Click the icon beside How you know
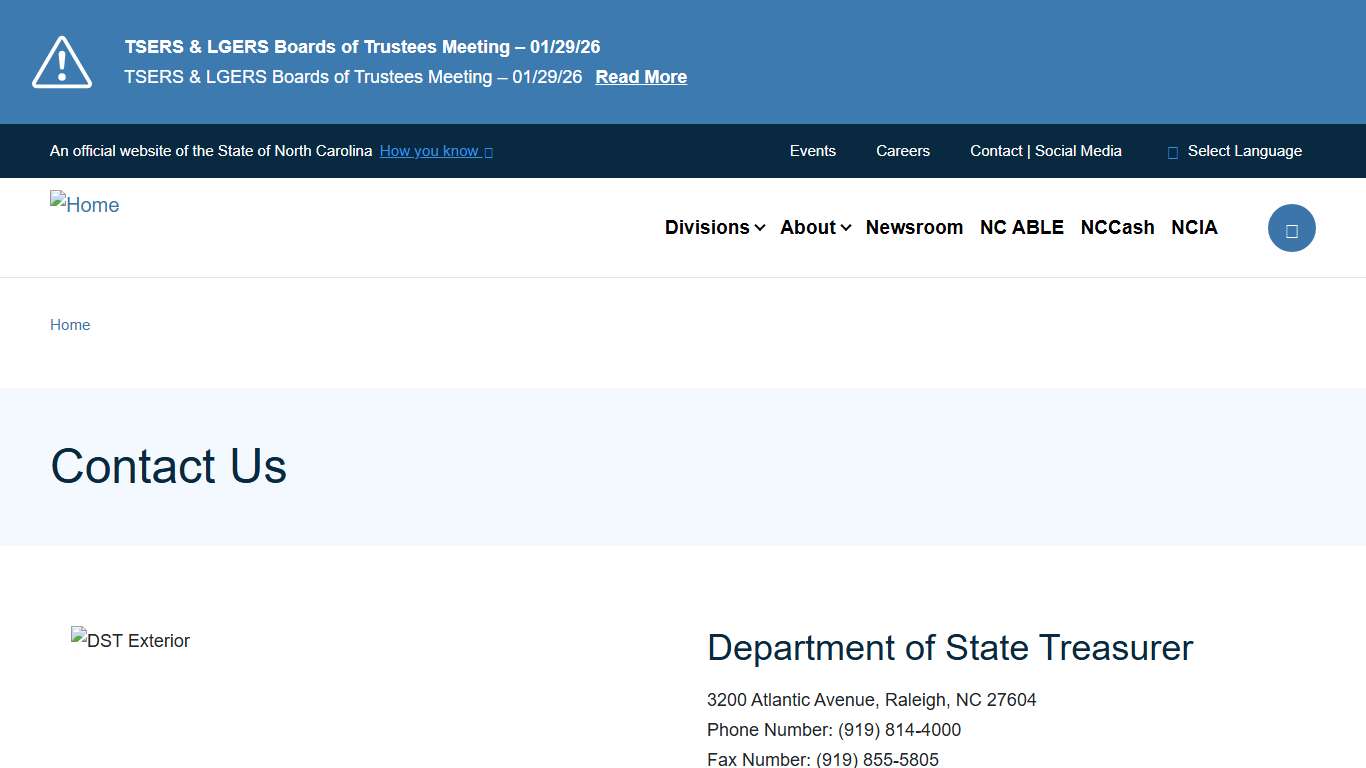 coord(488,152)
